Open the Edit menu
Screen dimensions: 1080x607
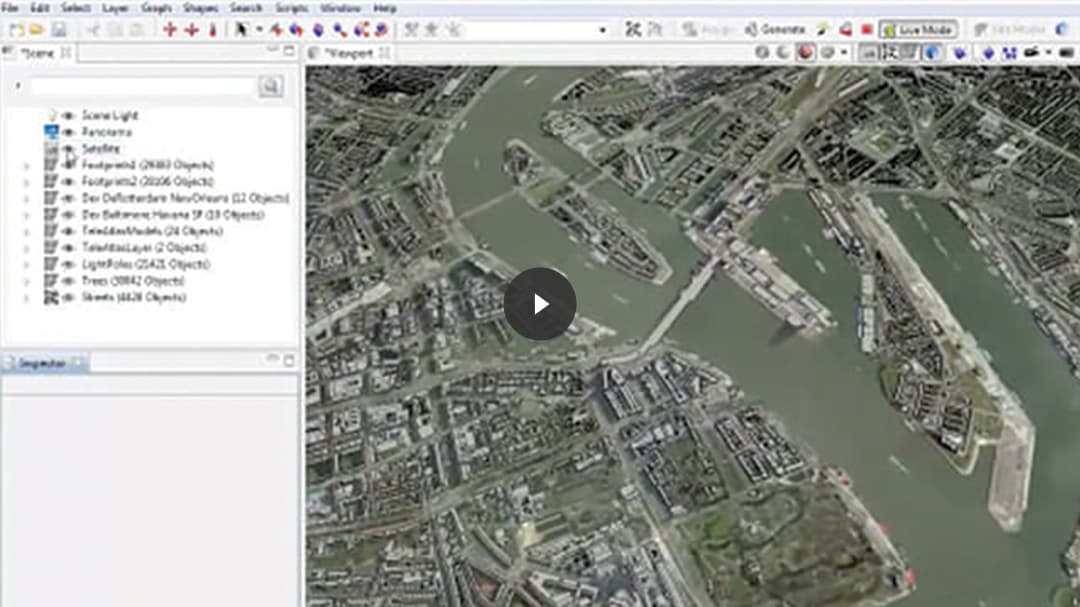point(40,8)
